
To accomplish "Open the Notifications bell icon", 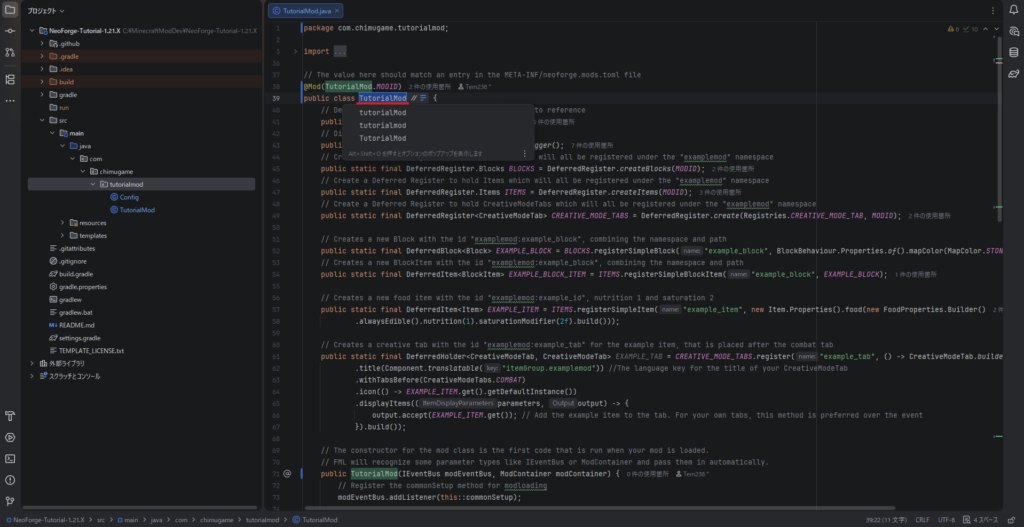I will click(1013, 10).
